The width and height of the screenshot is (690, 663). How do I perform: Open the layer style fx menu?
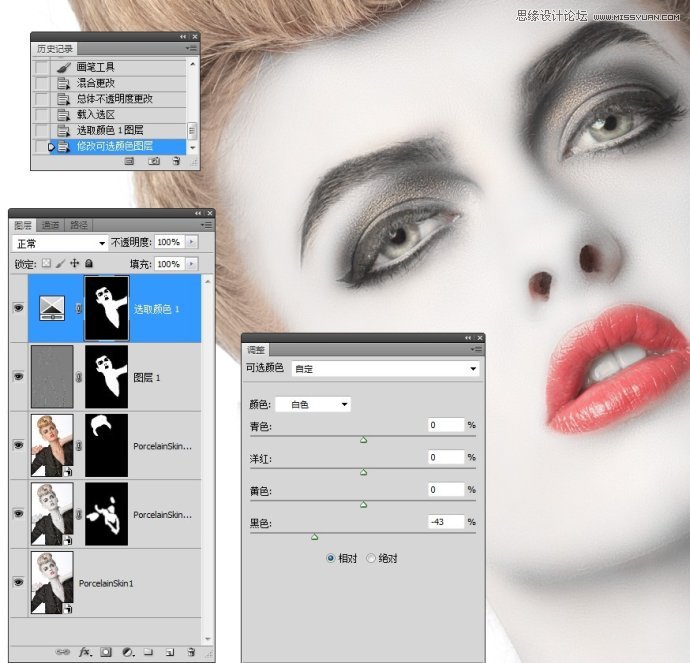(85, 652)
